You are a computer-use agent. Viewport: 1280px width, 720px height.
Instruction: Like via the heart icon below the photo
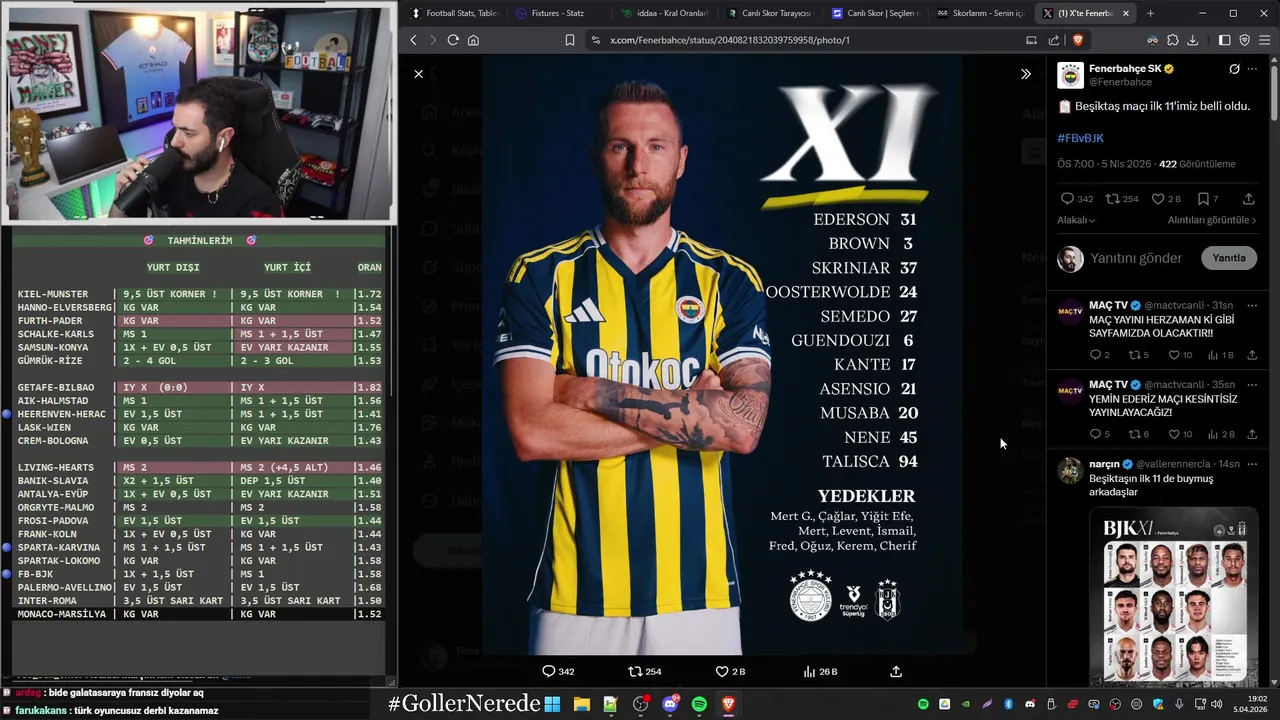(722, 672)
